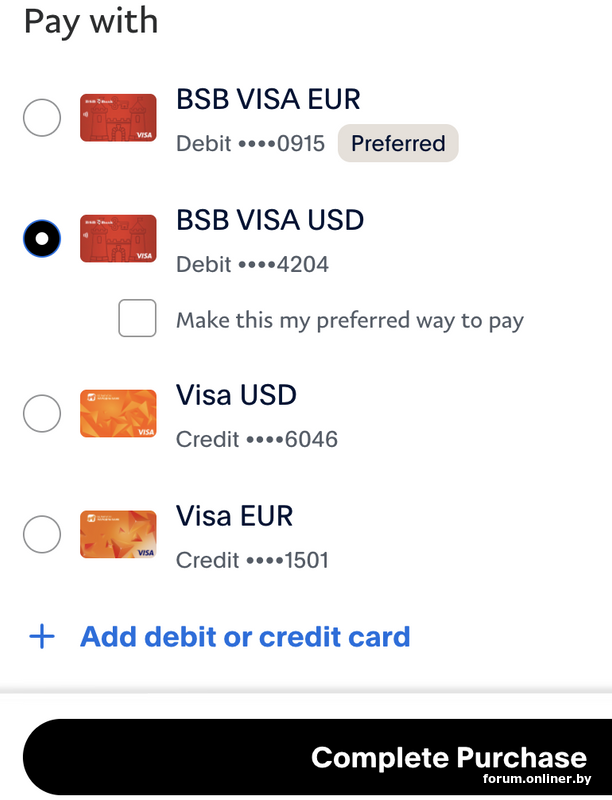Click the plus icon to add card
Screen dimensions: 612x800
(x=42, y=637)
